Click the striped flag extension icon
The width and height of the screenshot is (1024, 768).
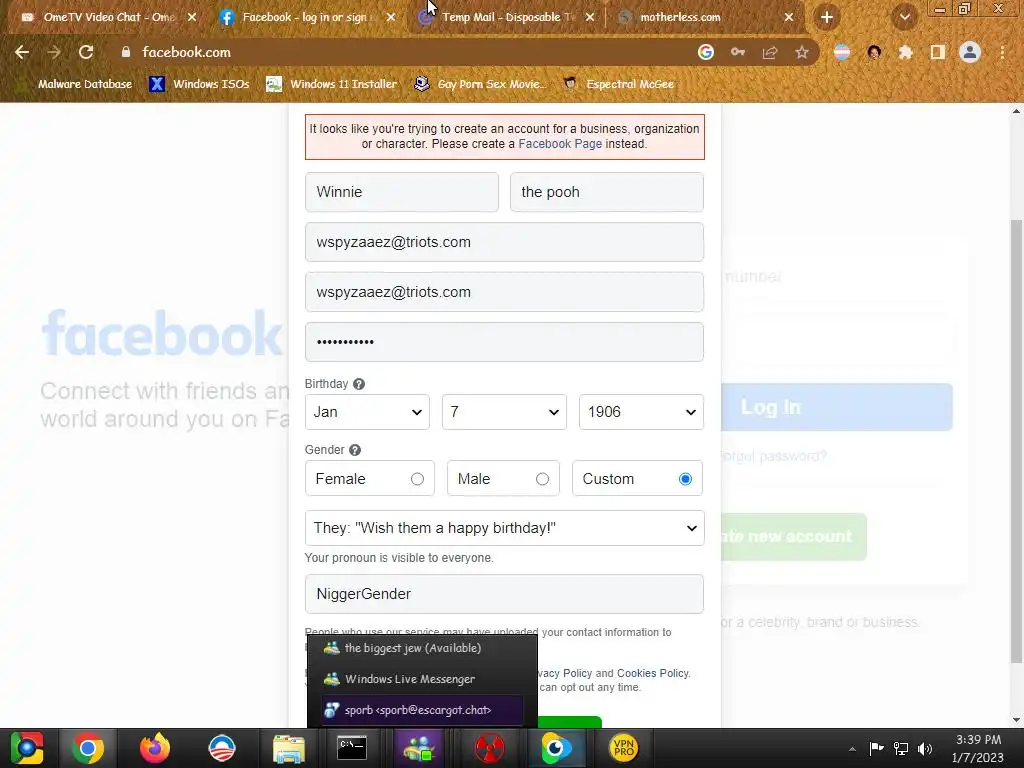[x=842, y=52]
